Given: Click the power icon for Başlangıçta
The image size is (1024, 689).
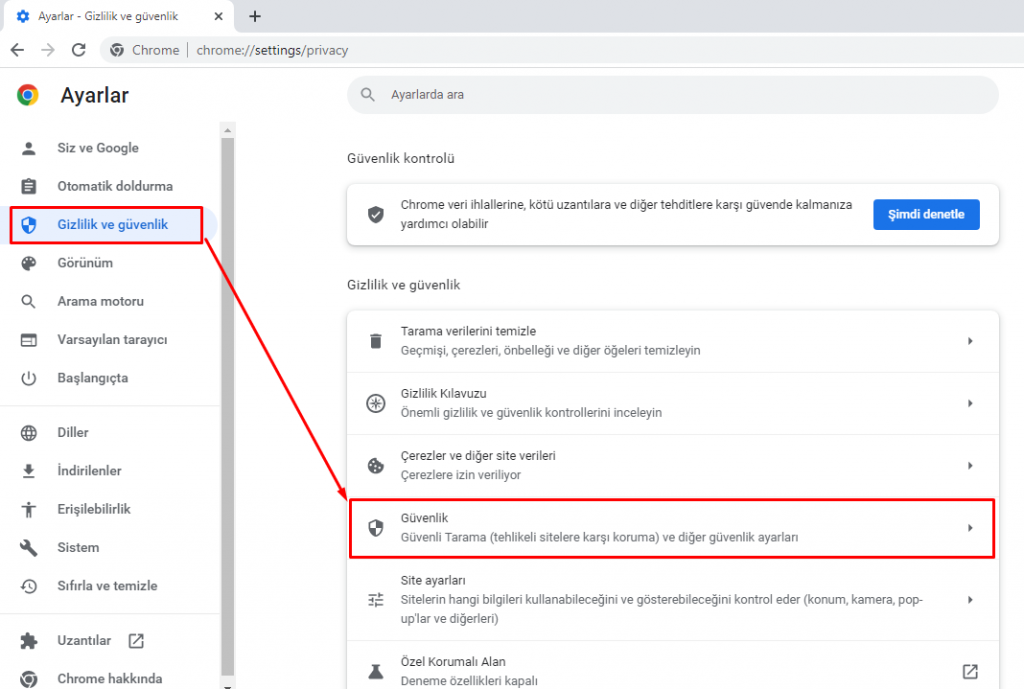Looking at the screenshot, I should pos(29,378).
